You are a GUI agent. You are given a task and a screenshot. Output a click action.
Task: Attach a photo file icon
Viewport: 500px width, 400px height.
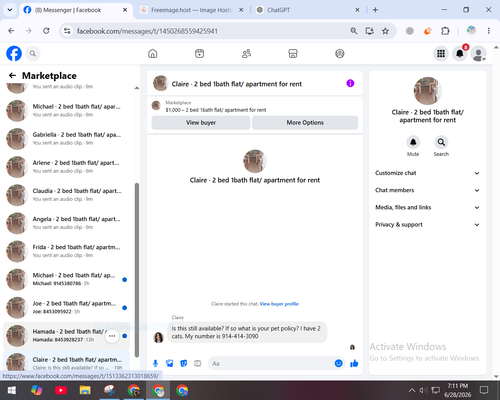click(170, 363)
